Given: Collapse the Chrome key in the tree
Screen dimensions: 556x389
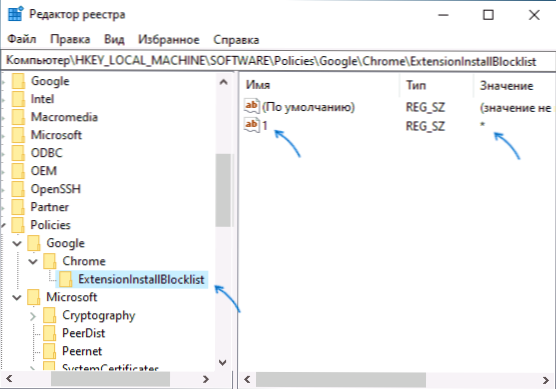Looking at the screenshot, I should point(33,261).
